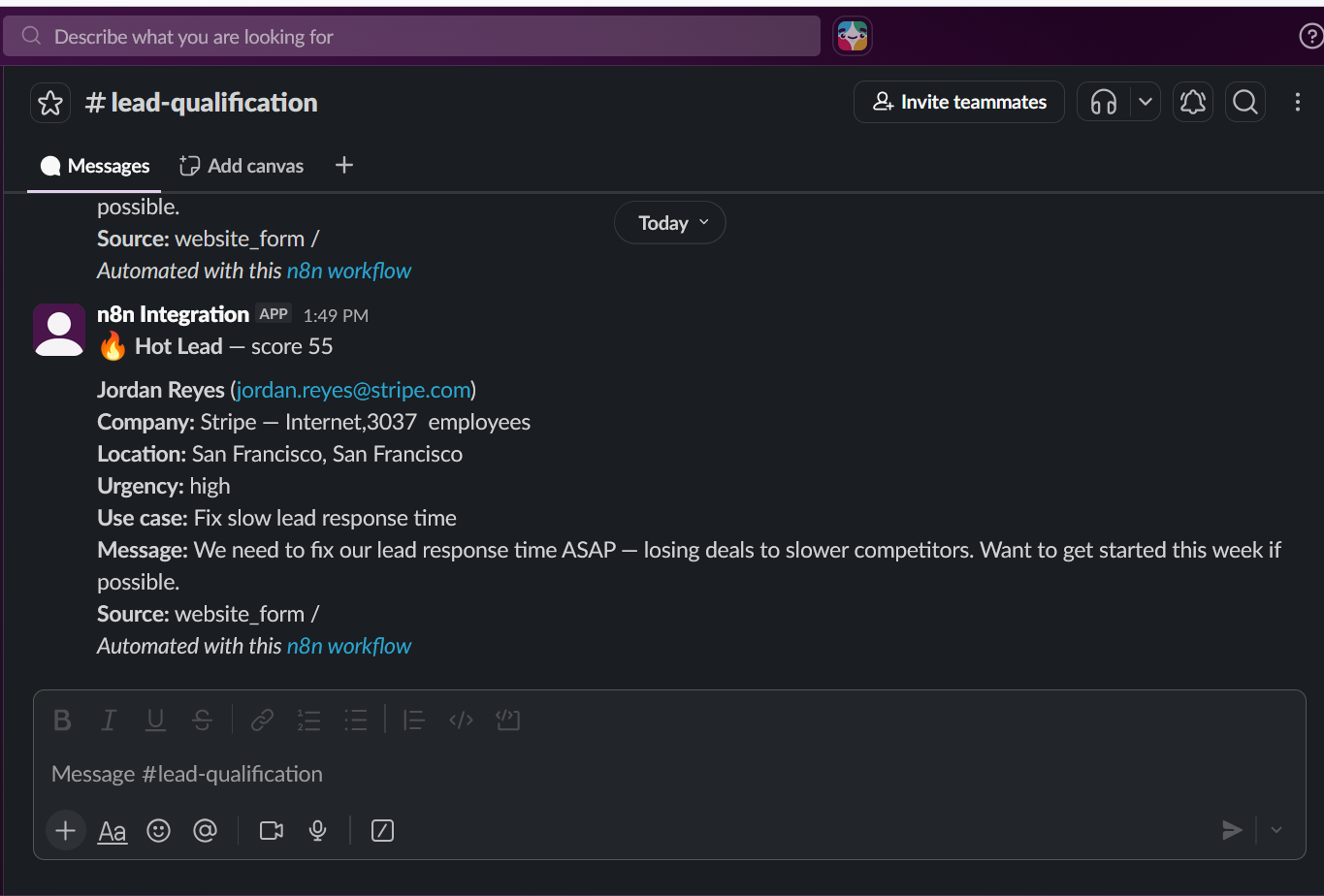The width and height of the screenshot is (1324, 896).
Task: Click the search field 'Describe what you are looking for'
Action: (411, 37)
